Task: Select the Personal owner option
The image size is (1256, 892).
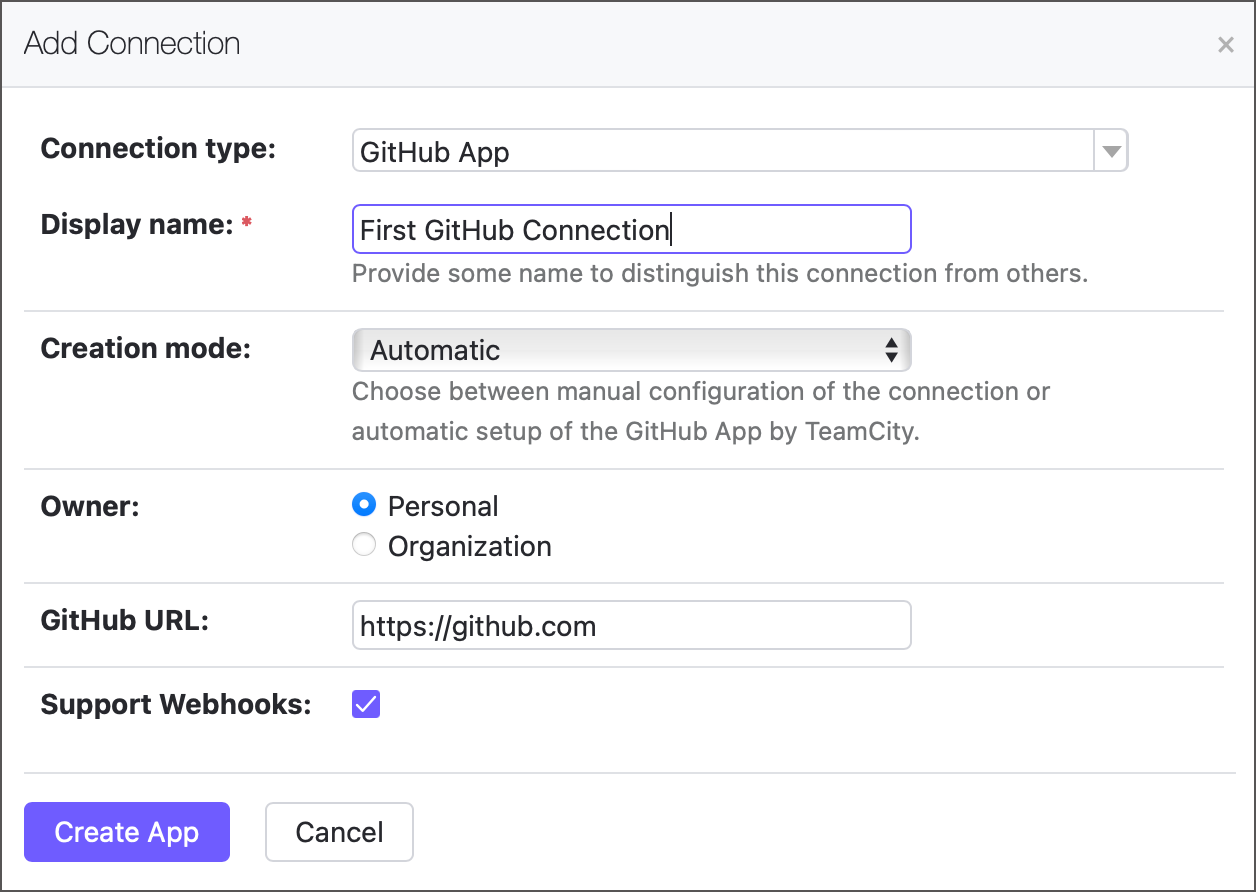Action: click(364, 505)
